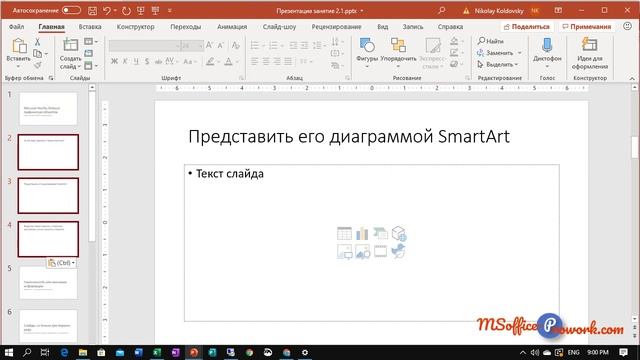Open the Выделить dropdown

498,64
